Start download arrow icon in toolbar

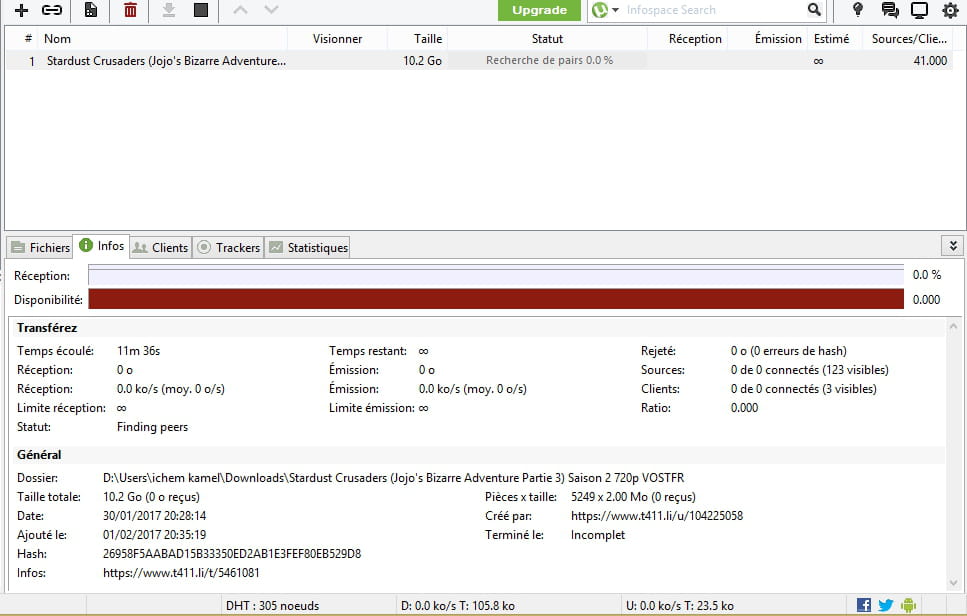tap(169, 10)
